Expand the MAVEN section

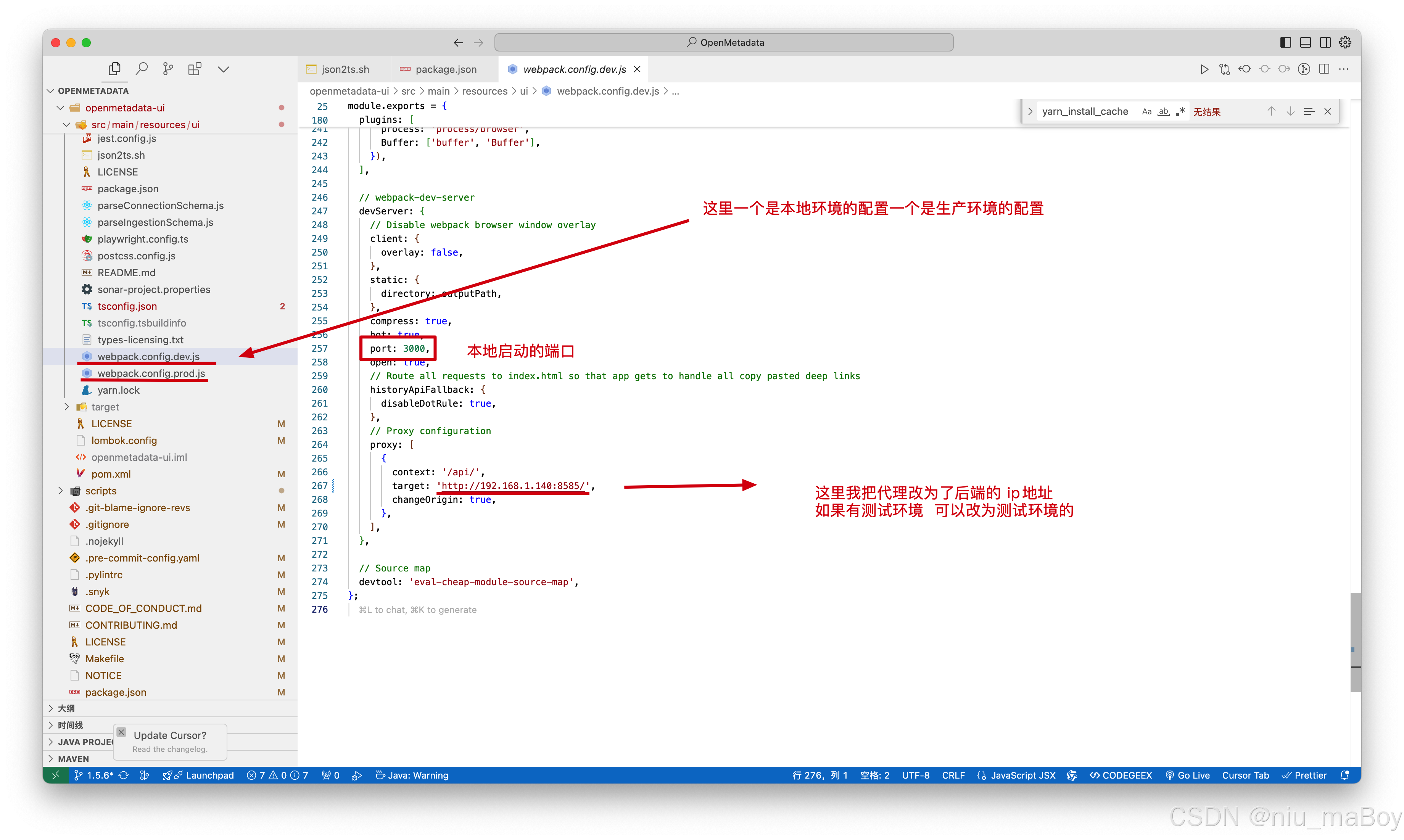(x=74, y=758)
